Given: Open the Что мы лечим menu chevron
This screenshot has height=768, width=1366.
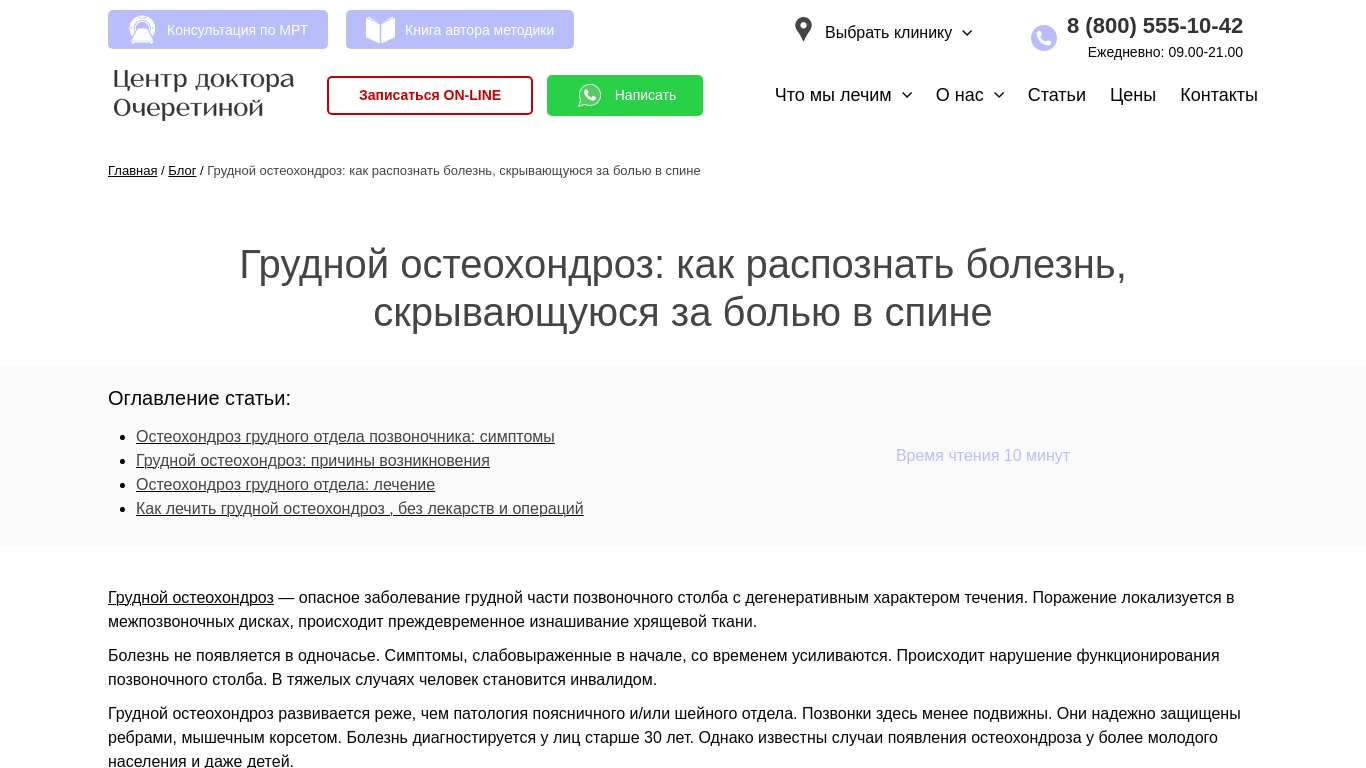Looking at the screenshot, I should (907, 95).
